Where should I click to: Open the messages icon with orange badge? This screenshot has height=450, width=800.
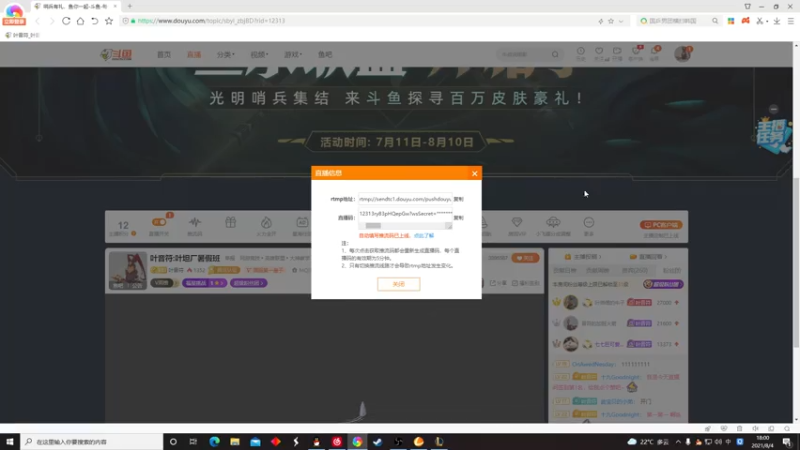[655, 53]
